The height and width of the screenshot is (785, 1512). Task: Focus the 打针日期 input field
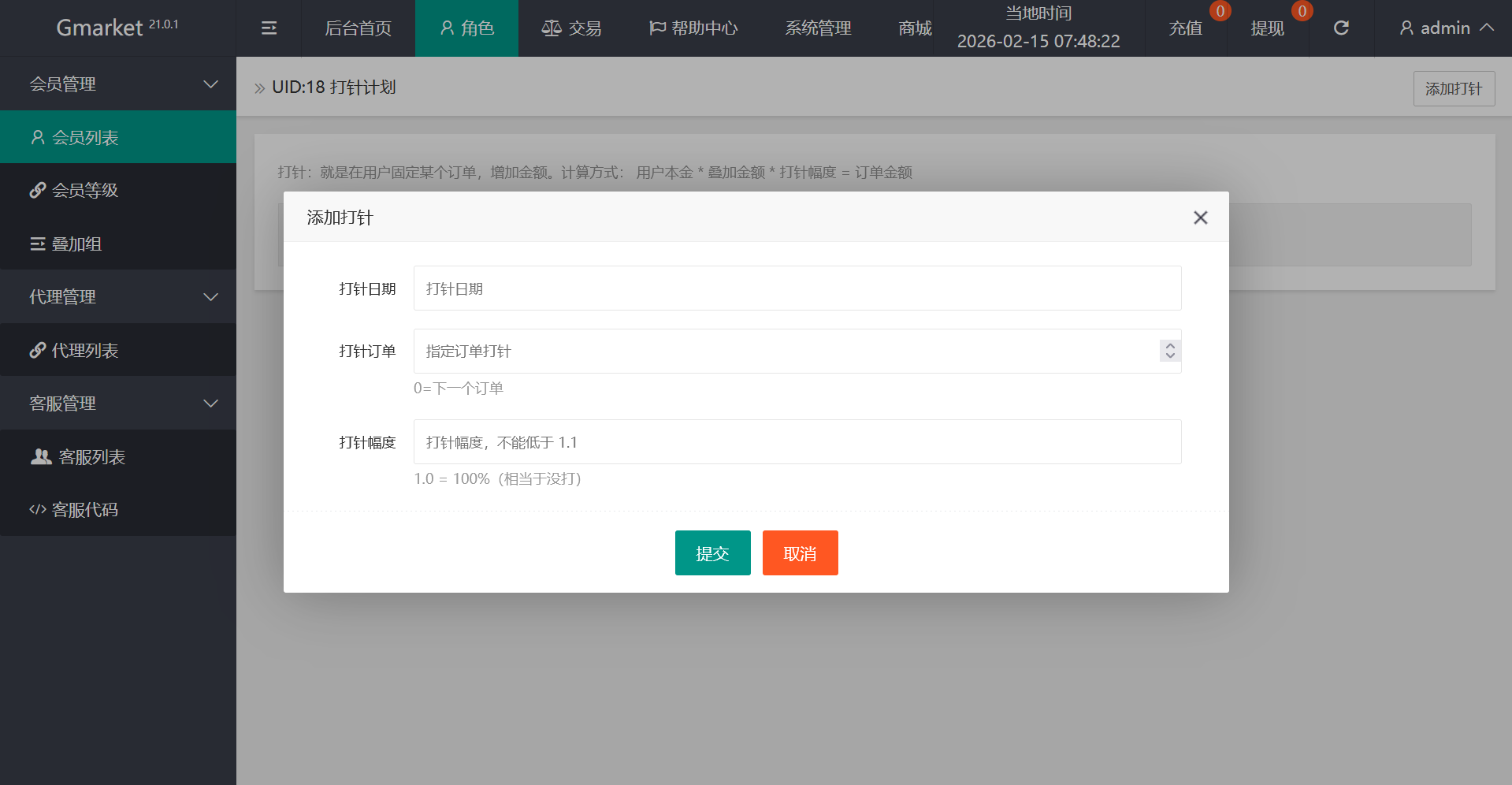[x=797, y=288]
